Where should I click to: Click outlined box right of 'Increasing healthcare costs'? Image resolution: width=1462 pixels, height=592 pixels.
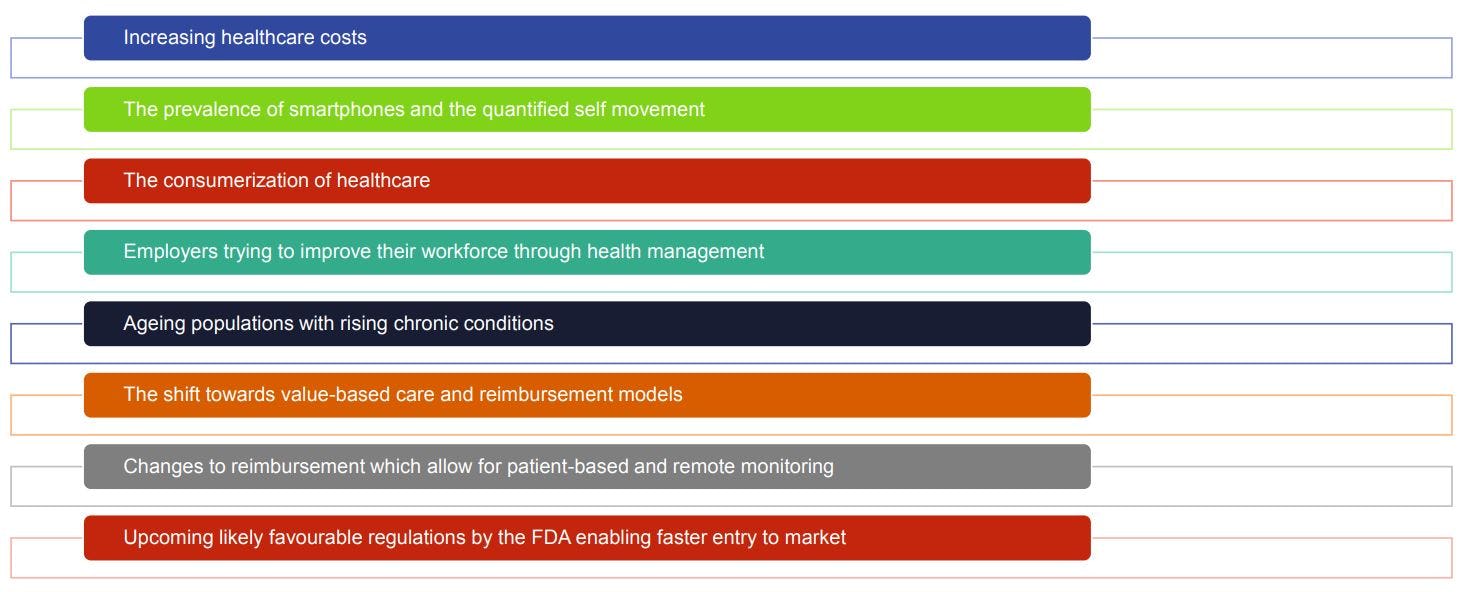click(x=1271, y=58)
